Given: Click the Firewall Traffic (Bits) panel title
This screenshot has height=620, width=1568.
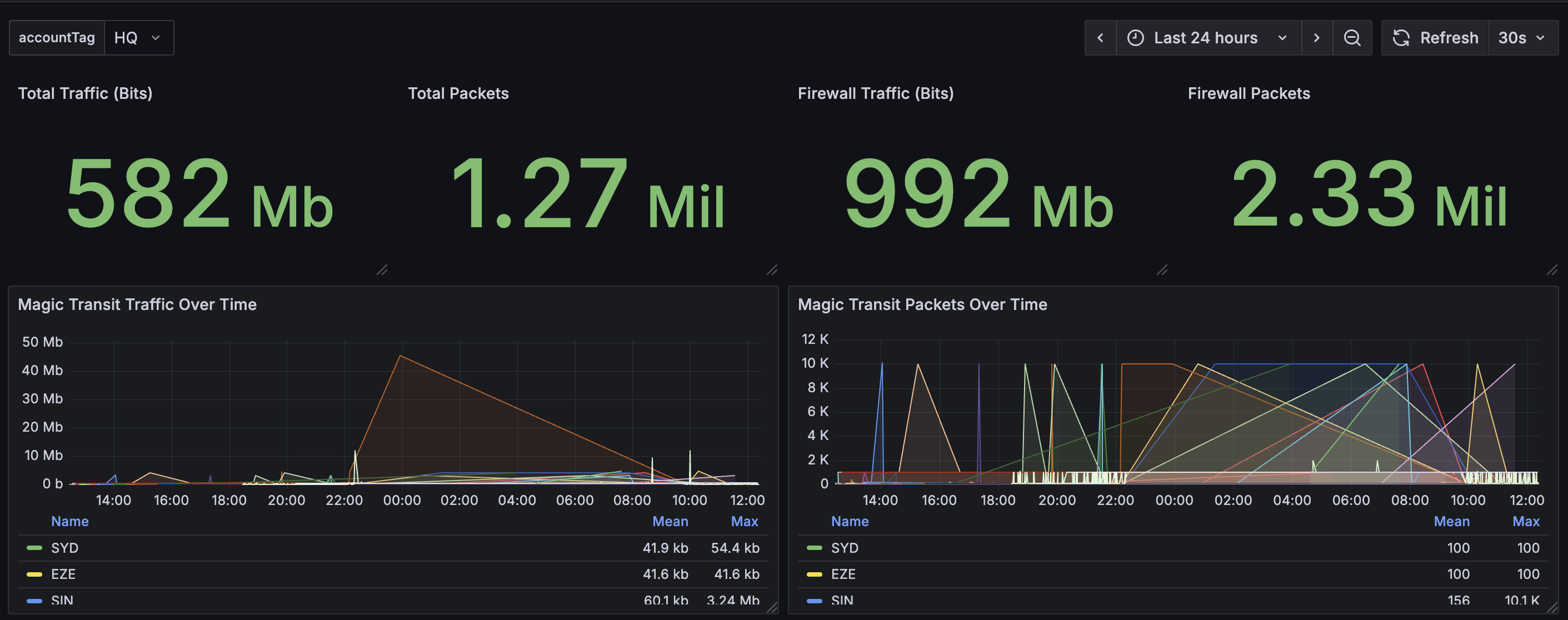Looking at the screenshot, I should point(875,93).
